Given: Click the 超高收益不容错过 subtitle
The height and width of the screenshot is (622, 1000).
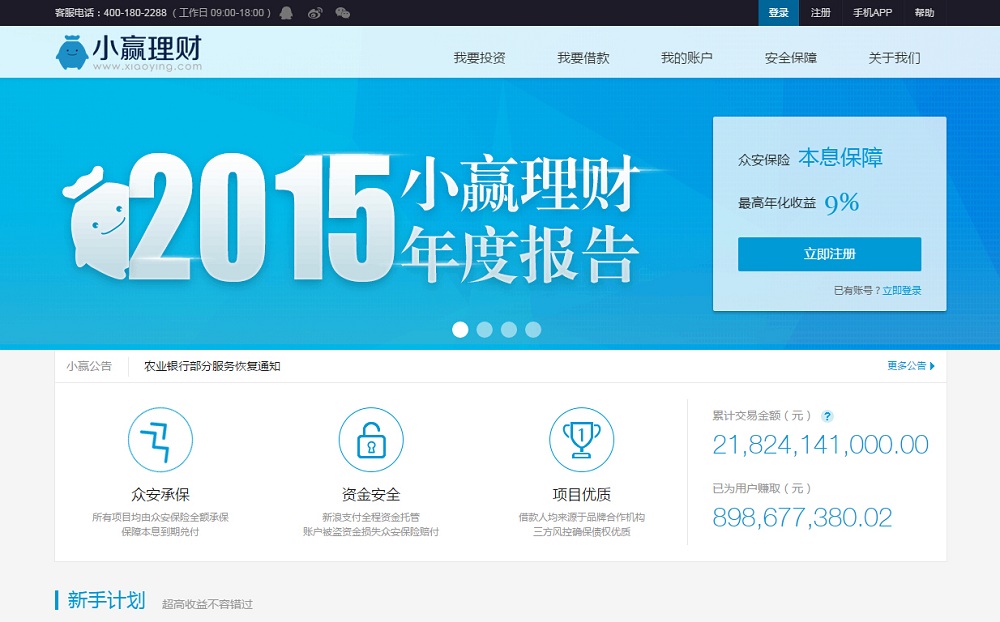Looking at the screenshot, I should [207, 604].
